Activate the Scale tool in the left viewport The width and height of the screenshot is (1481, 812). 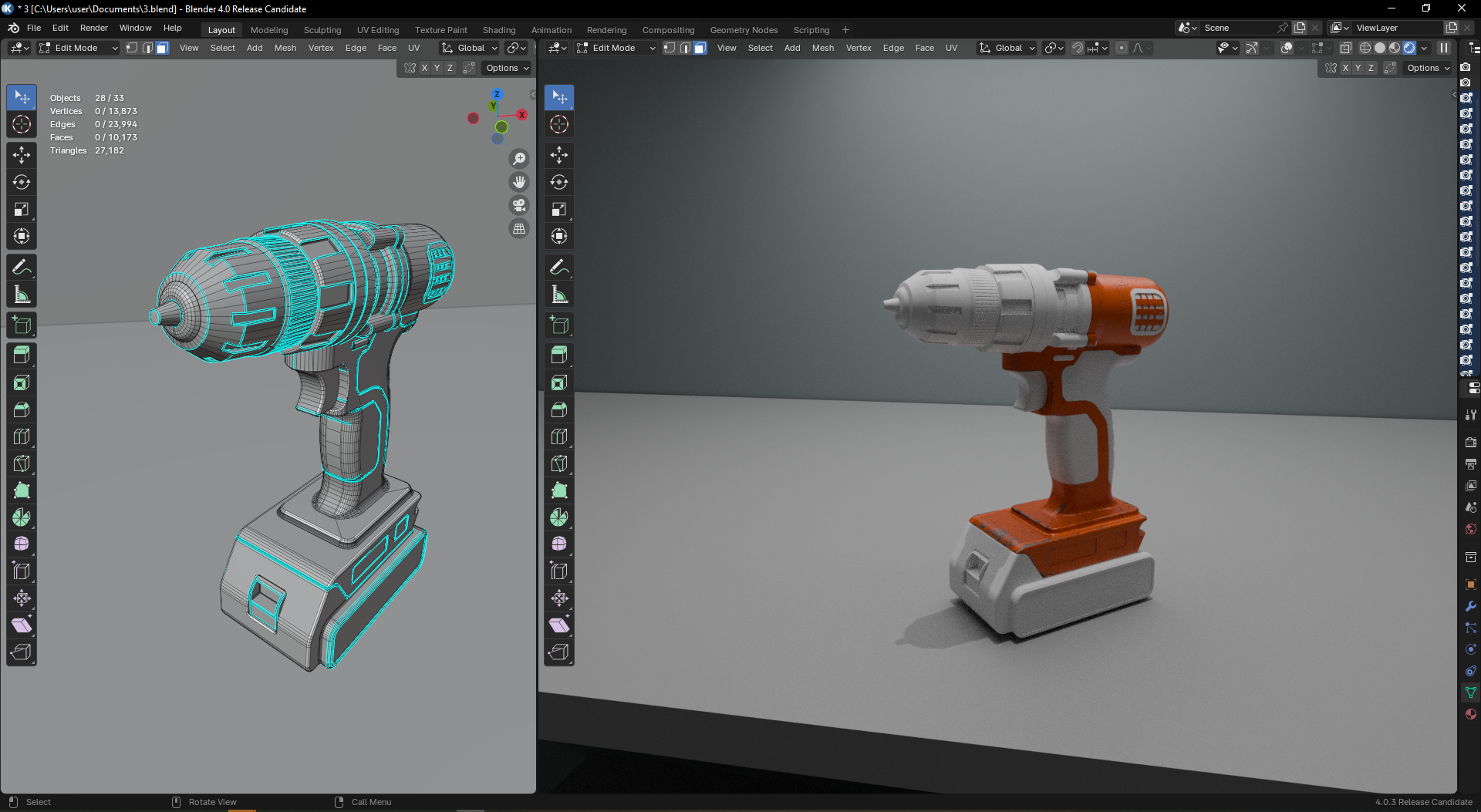tap(22, 209)
